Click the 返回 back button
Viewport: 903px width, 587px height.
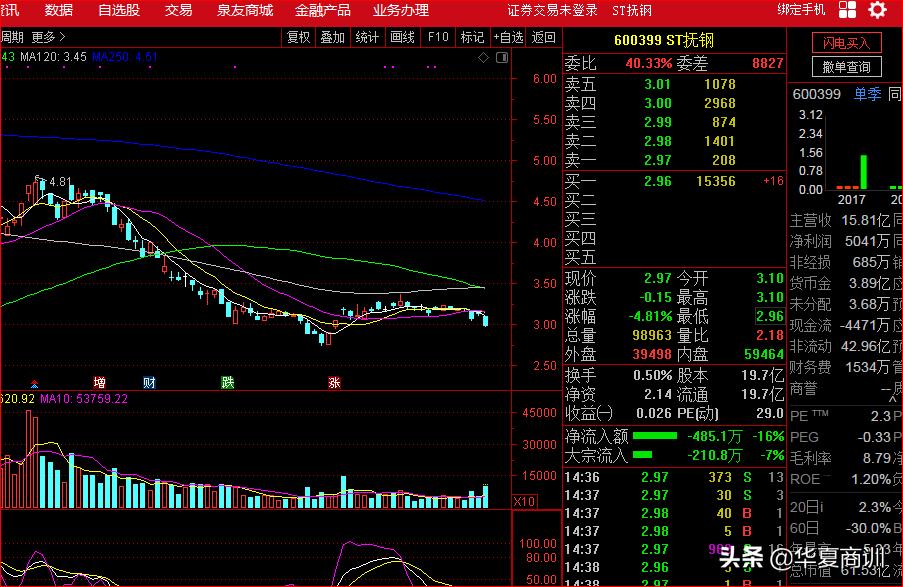pyautogui.click(x=543, y=37)
